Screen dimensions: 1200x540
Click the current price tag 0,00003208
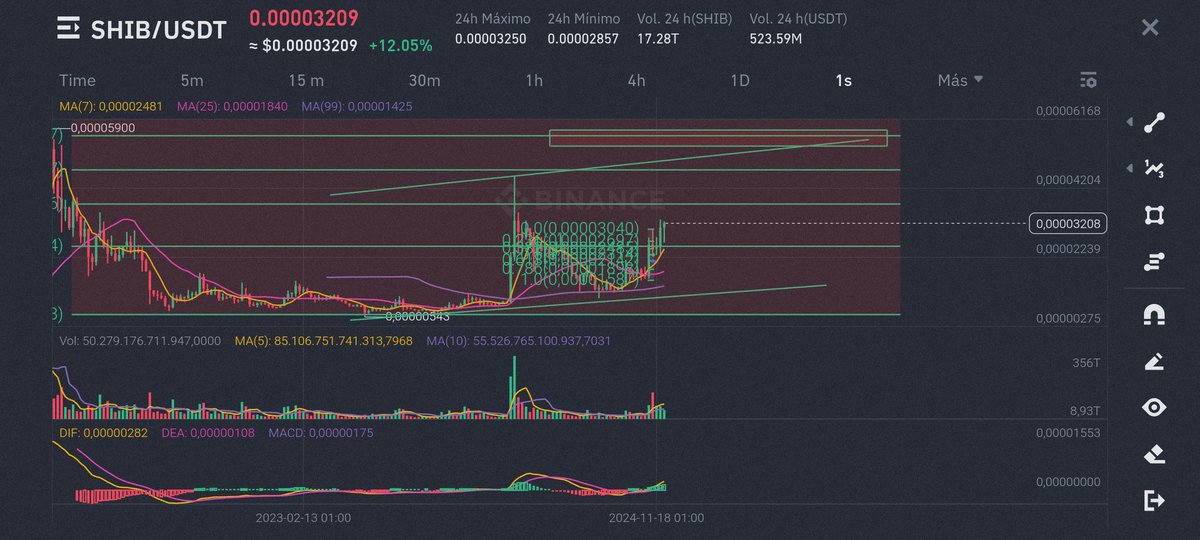1068,224
